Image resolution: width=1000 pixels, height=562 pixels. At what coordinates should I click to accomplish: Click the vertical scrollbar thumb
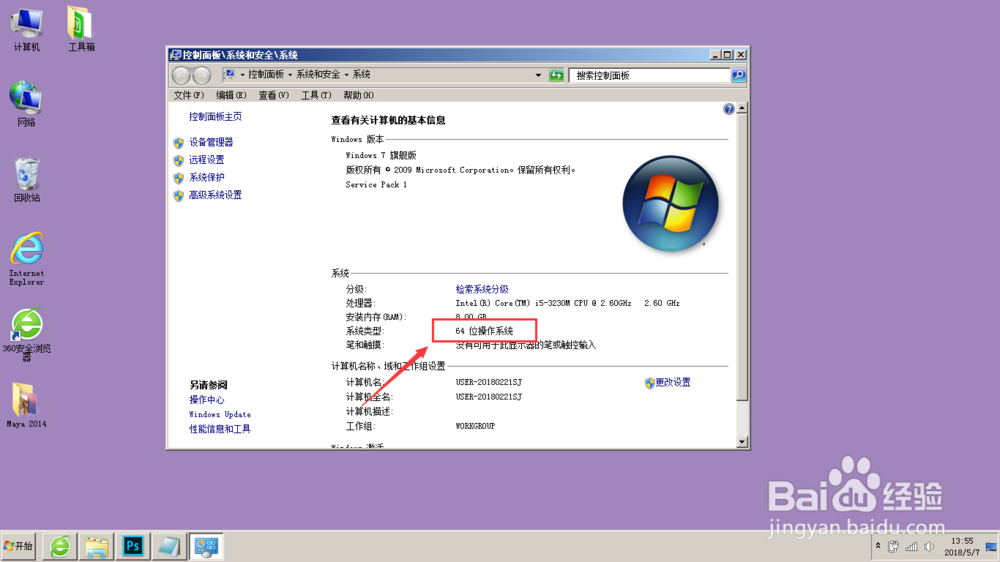coord(742,257)
